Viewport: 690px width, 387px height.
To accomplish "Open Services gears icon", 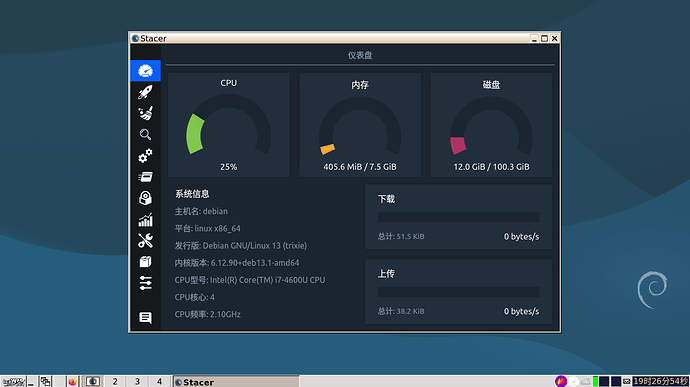I will point(145,155).
